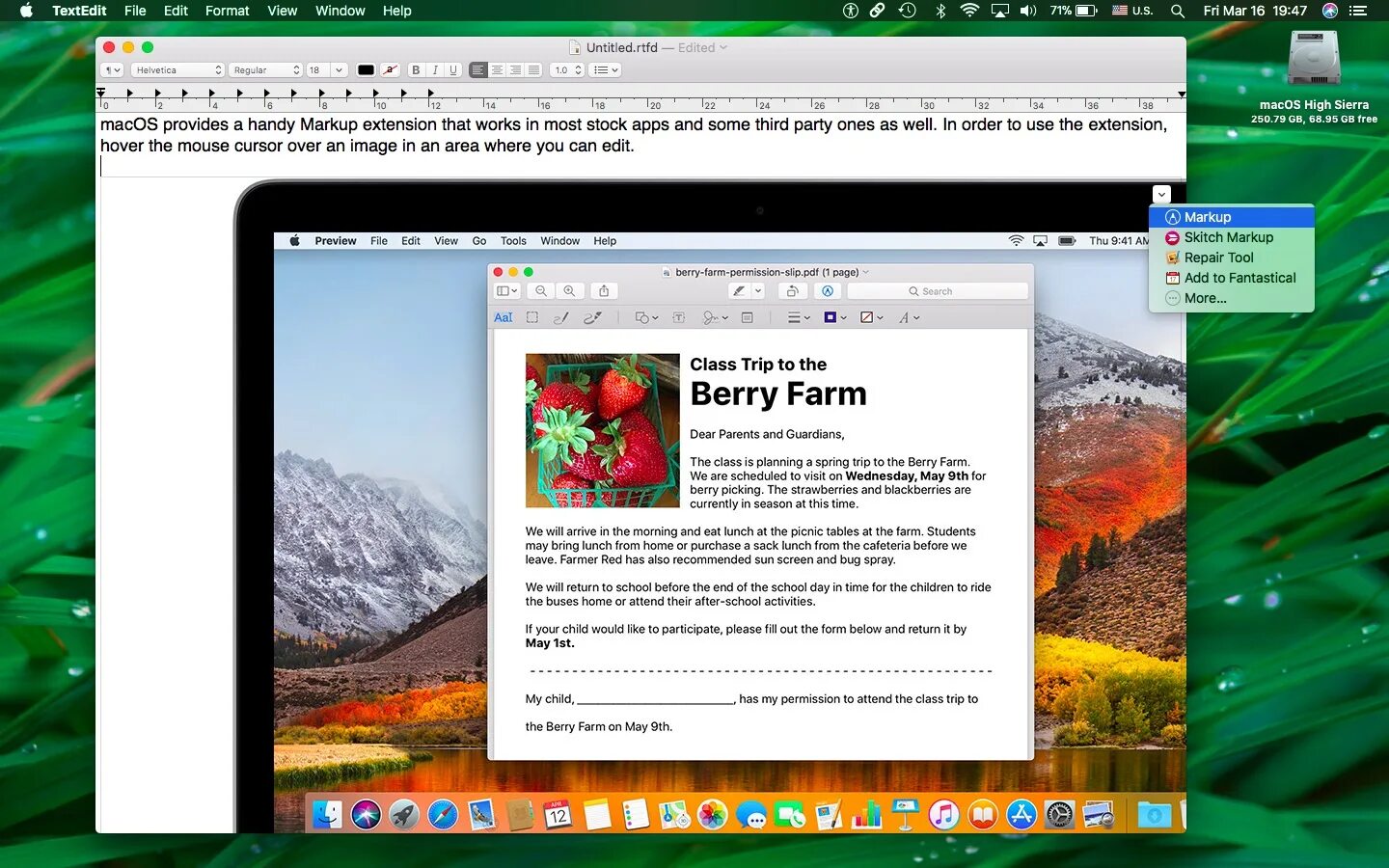
Task: Click Photos icon in pictured Dock
Action: click(712, 815)
